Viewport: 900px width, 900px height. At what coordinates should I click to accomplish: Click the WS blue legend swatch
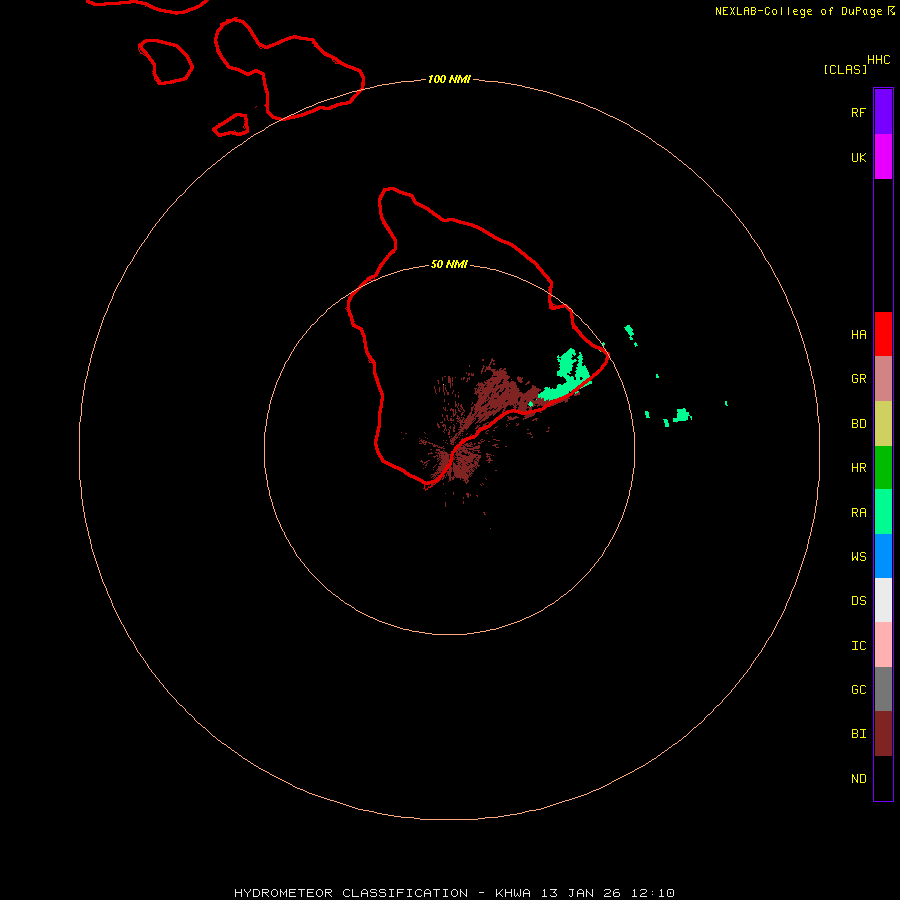[x=883, y=556]
